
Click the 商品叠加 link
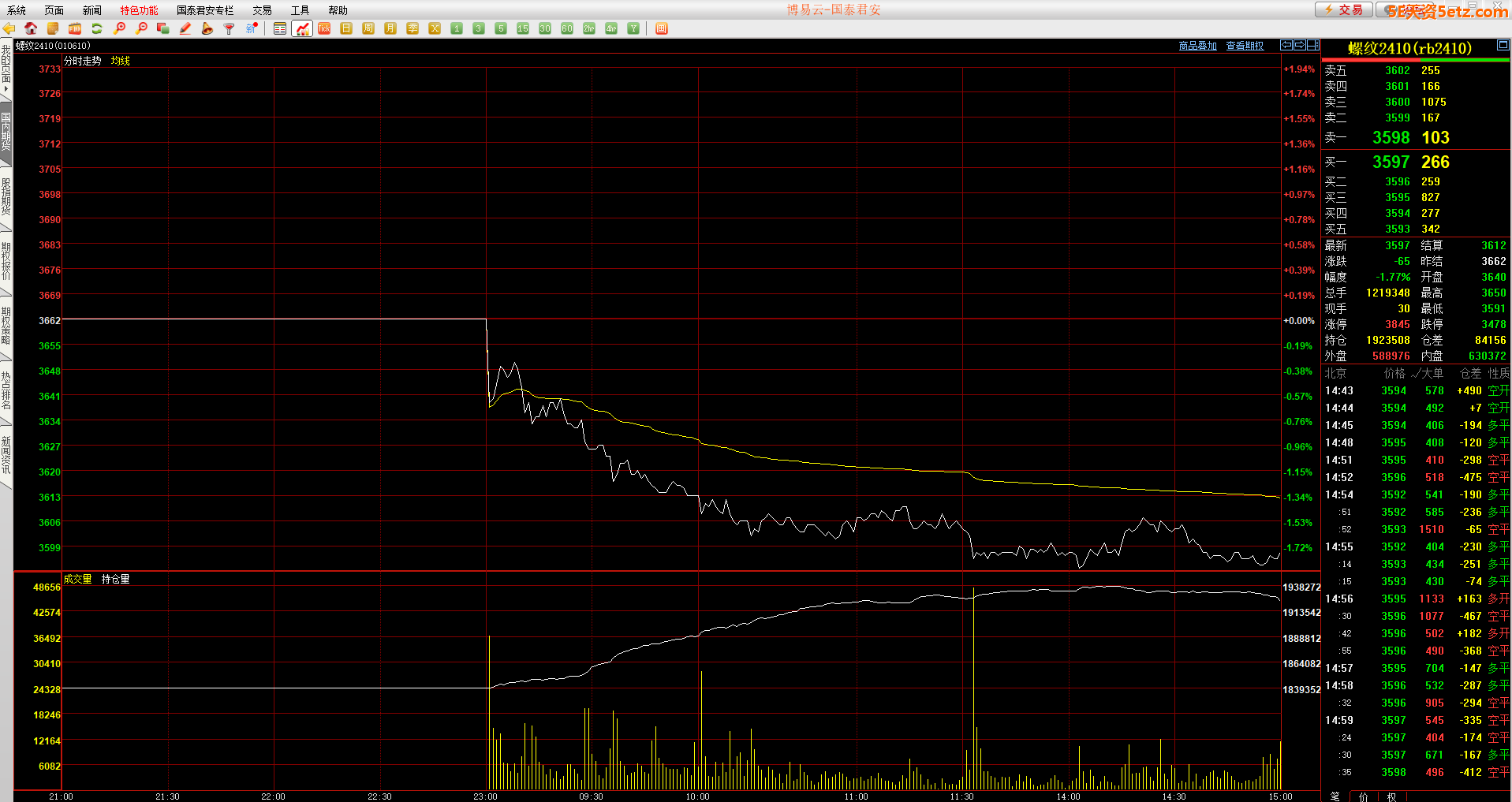tap(1197, 46)
